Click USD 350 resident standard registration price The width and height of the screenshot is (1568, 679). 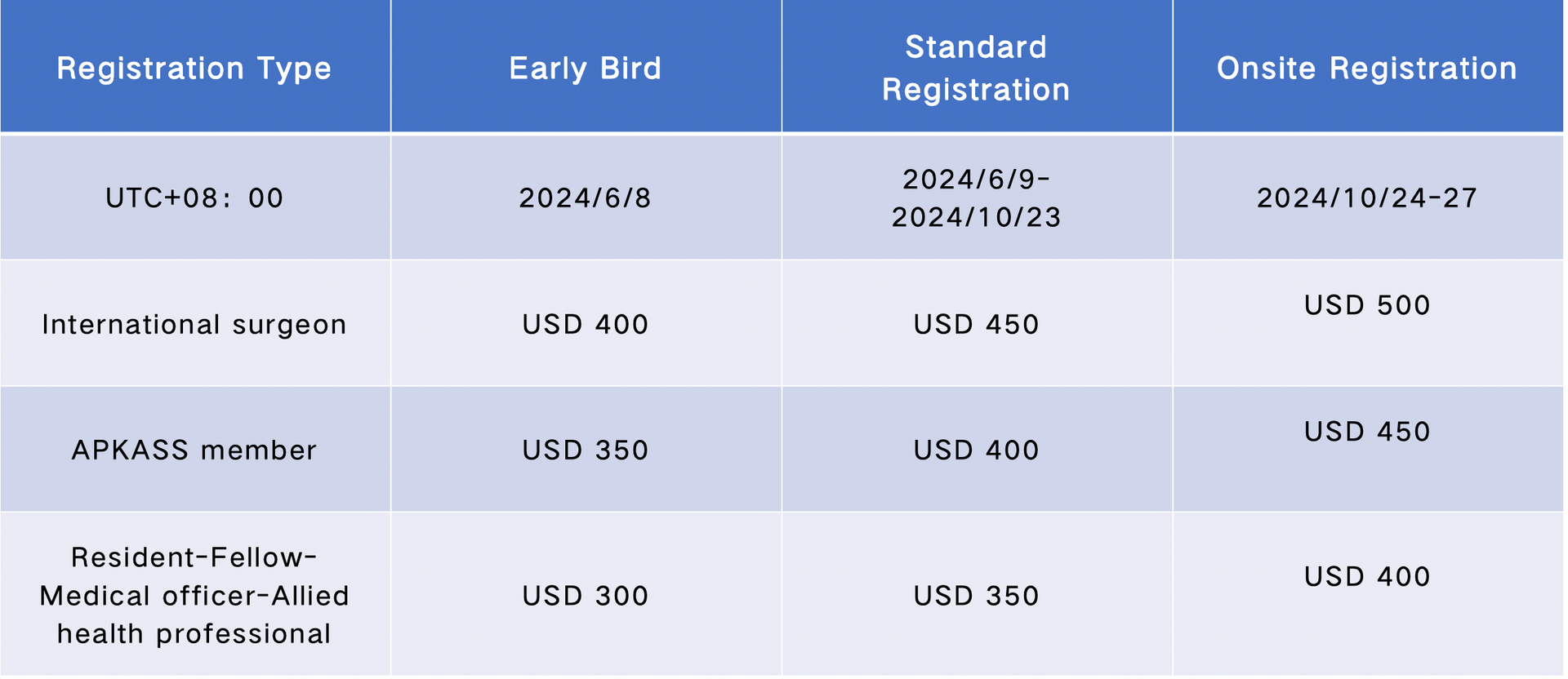tap(976, 596)
